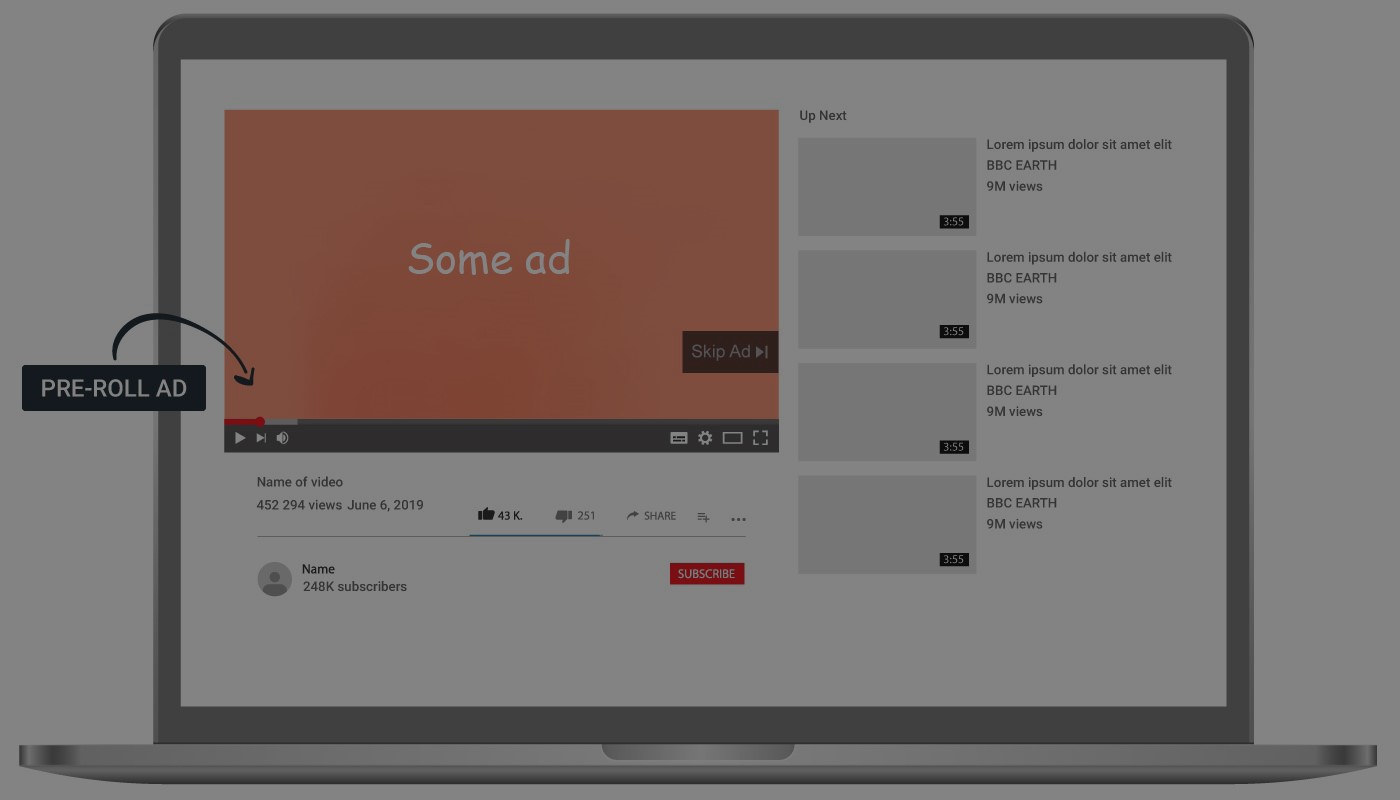Toggle subscription with the SUBSCRIBE button
This screenshot has height=800, width=1400.
tap(707, 573)
